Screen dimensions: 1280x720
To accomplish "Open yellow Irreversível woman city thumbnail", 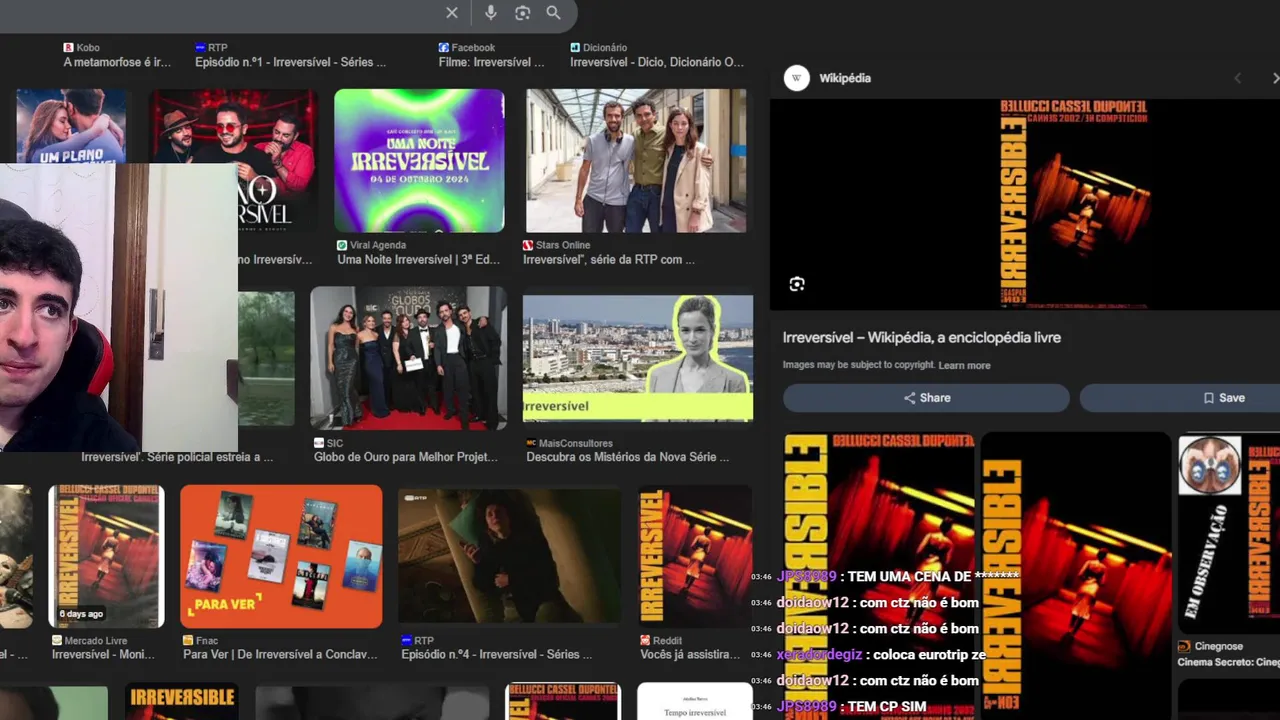I will point(638,358).
